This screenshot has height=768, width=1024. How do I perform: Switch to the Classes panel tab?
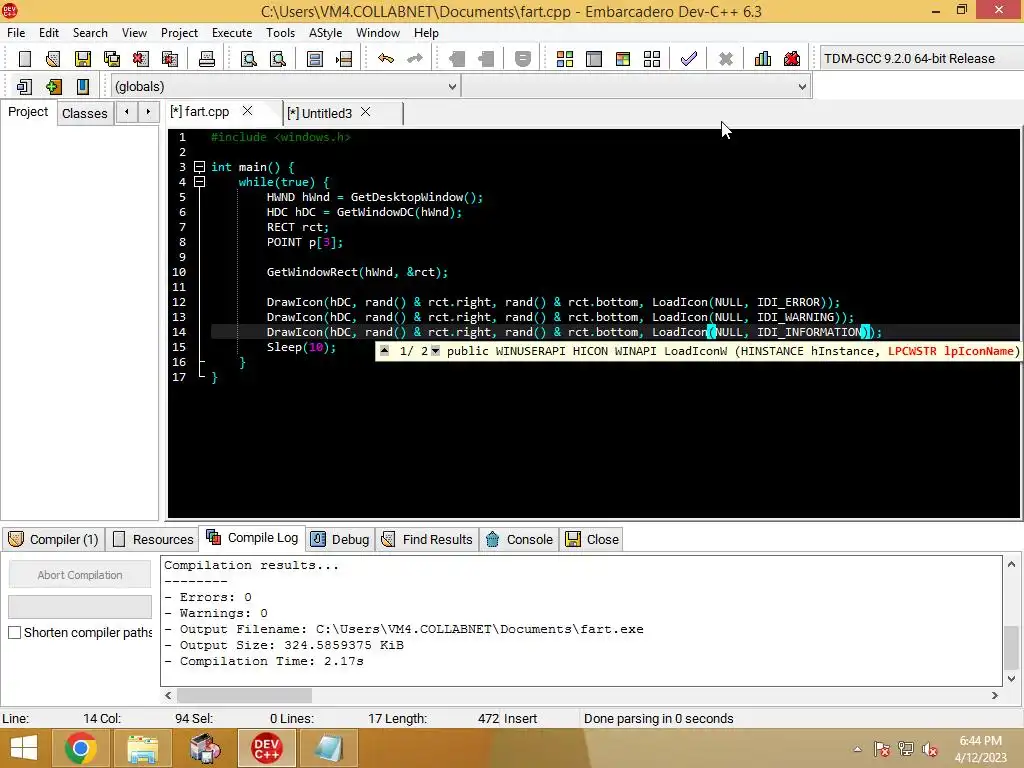[84, 113]
